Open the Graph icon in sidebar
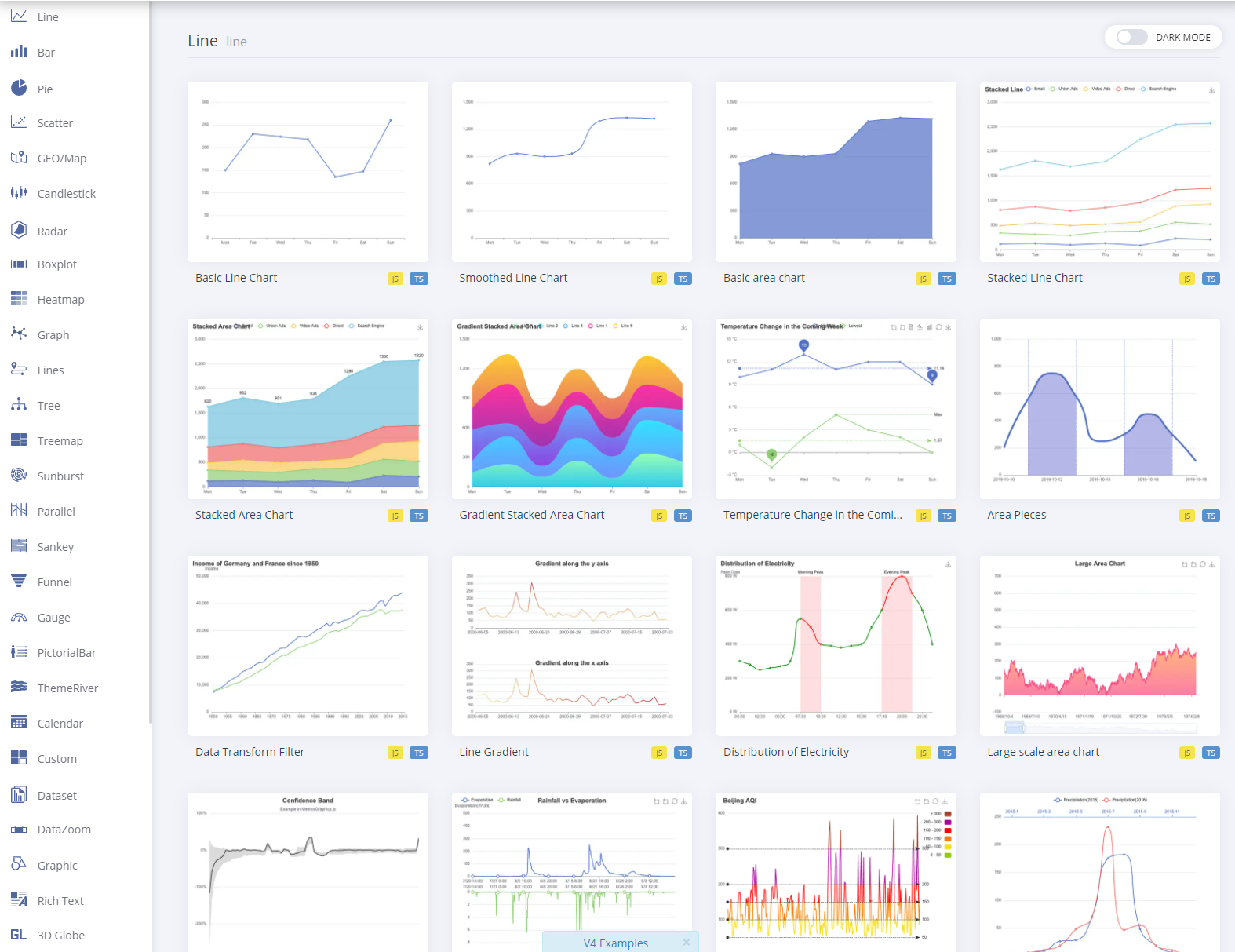 pos(19,334)
